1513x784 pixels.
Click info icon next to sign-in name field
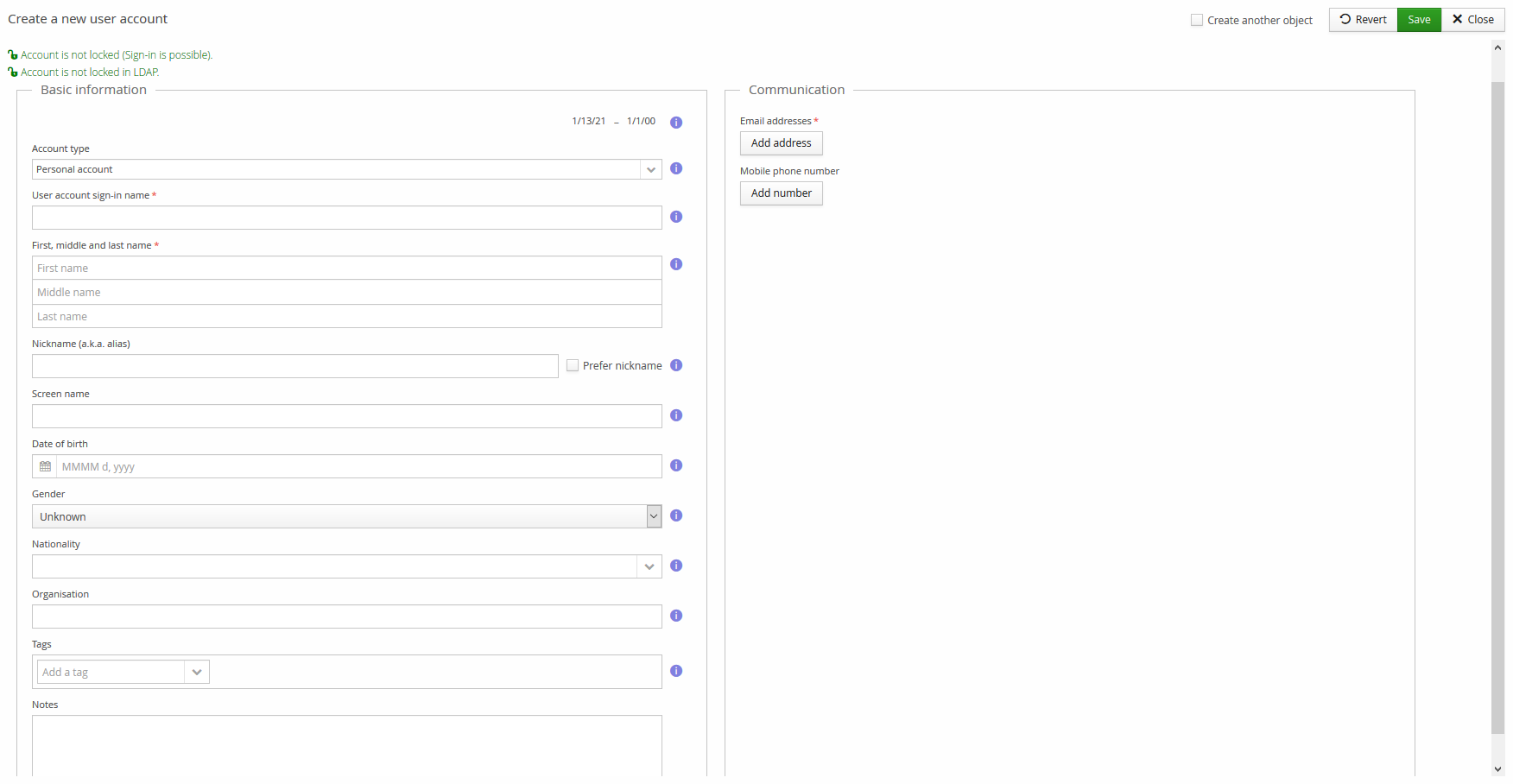pos(676,217)
